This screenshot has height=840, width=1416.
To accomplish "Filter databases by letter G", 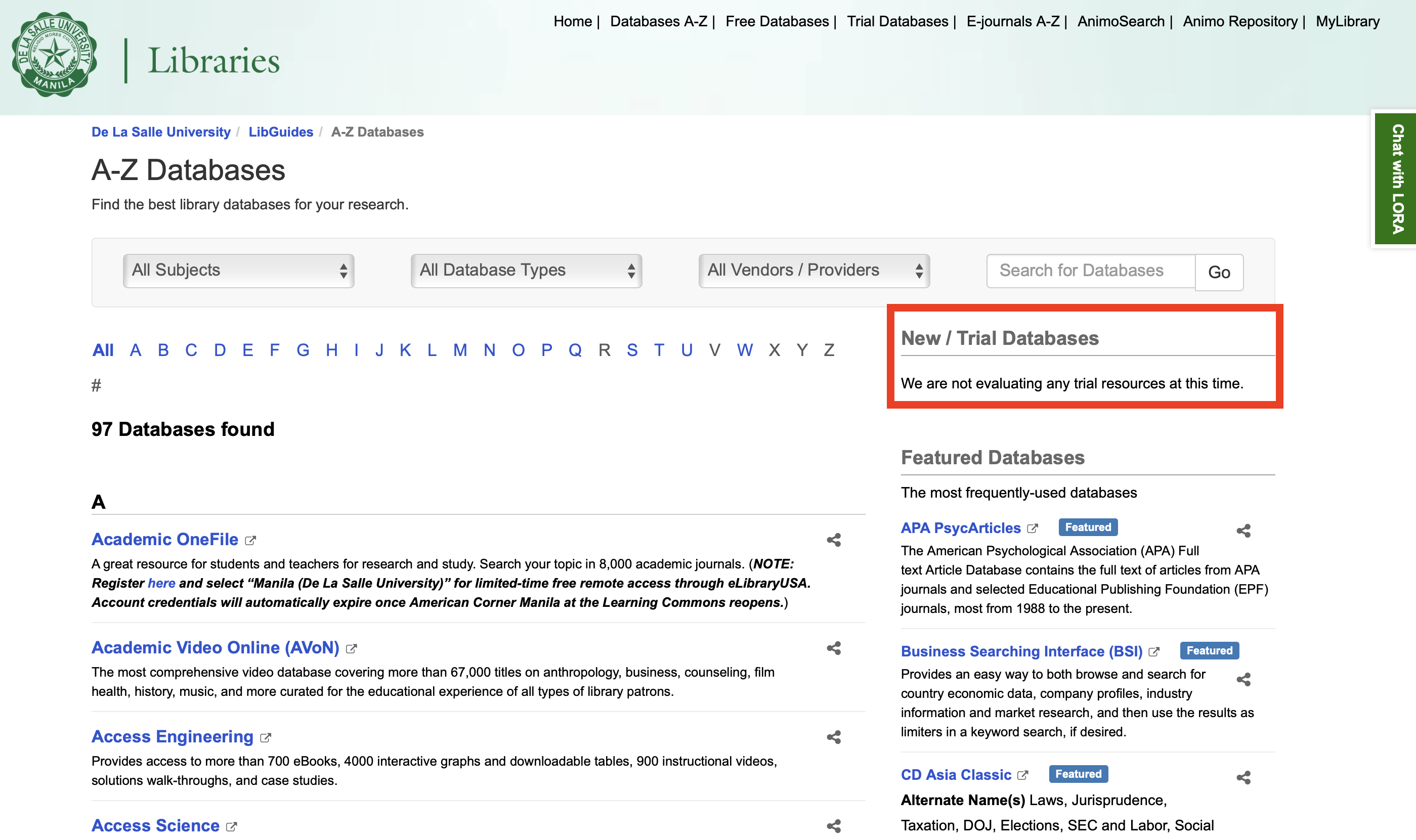I will click(303, 350).
